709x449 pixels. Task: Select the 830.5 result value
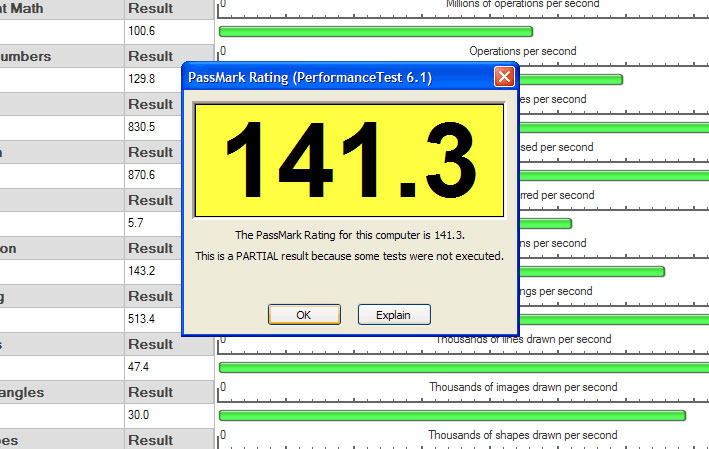(142, 127)
